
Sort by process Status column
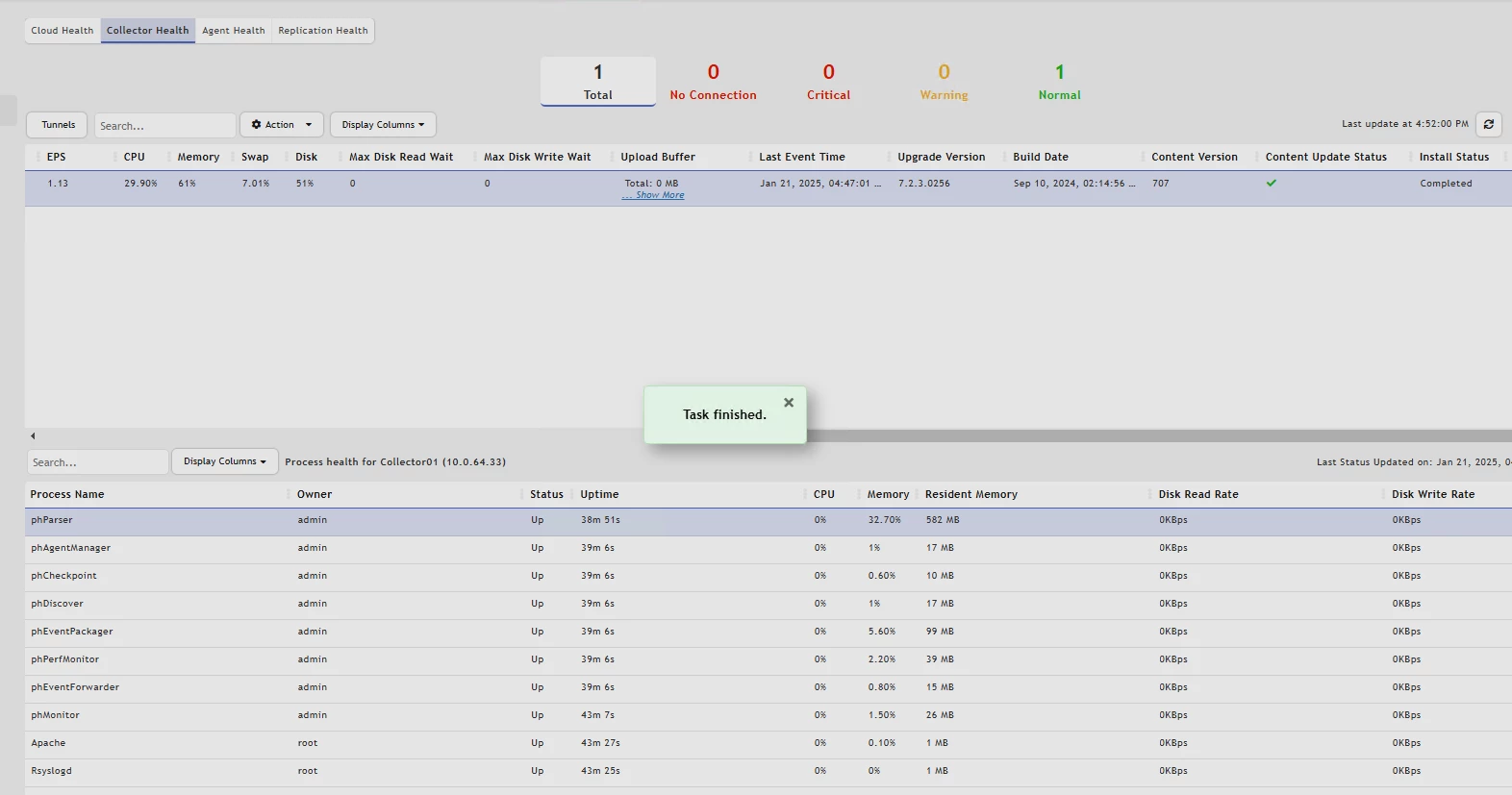546,494
